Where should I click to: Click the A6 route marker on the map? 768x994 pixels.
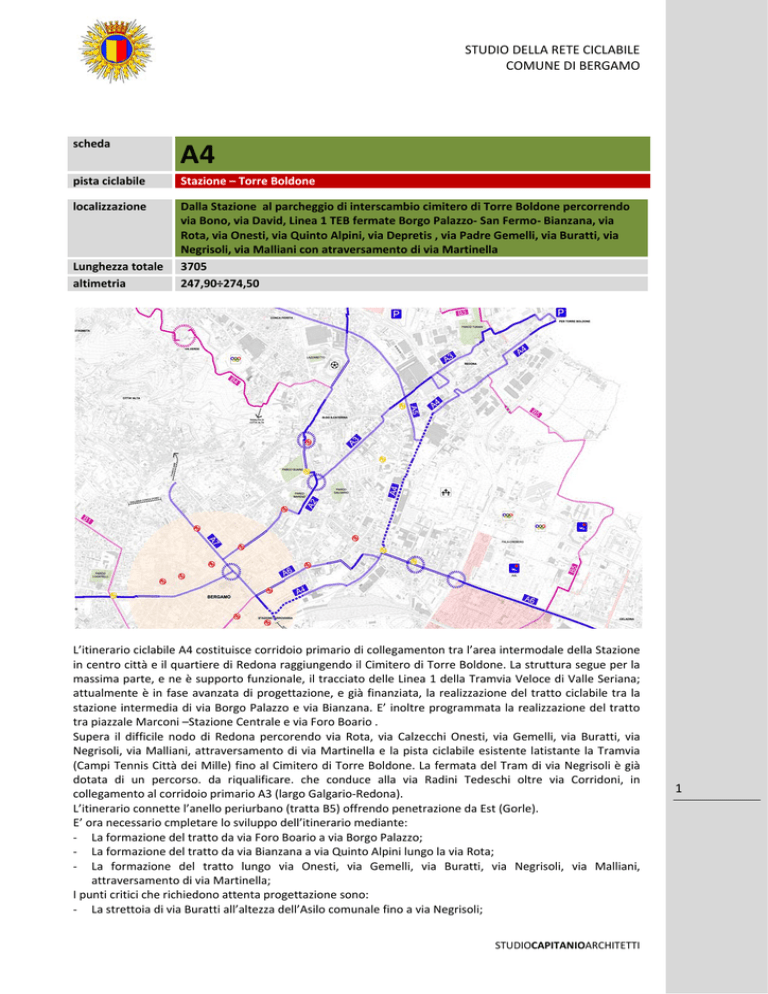tap(530, 599)
